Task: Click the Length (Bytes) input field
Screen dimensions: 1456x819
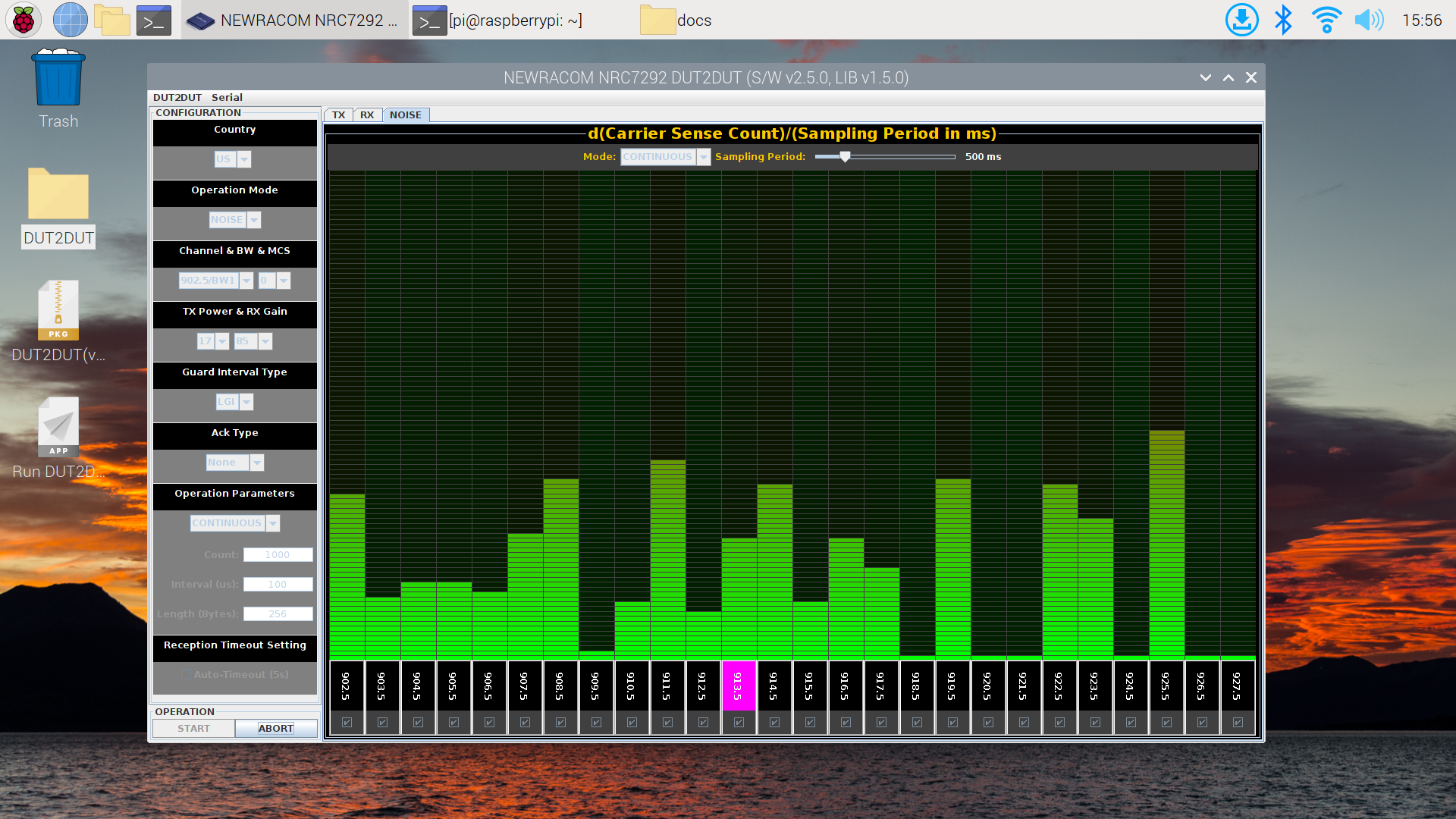Action: coord(278,614)
